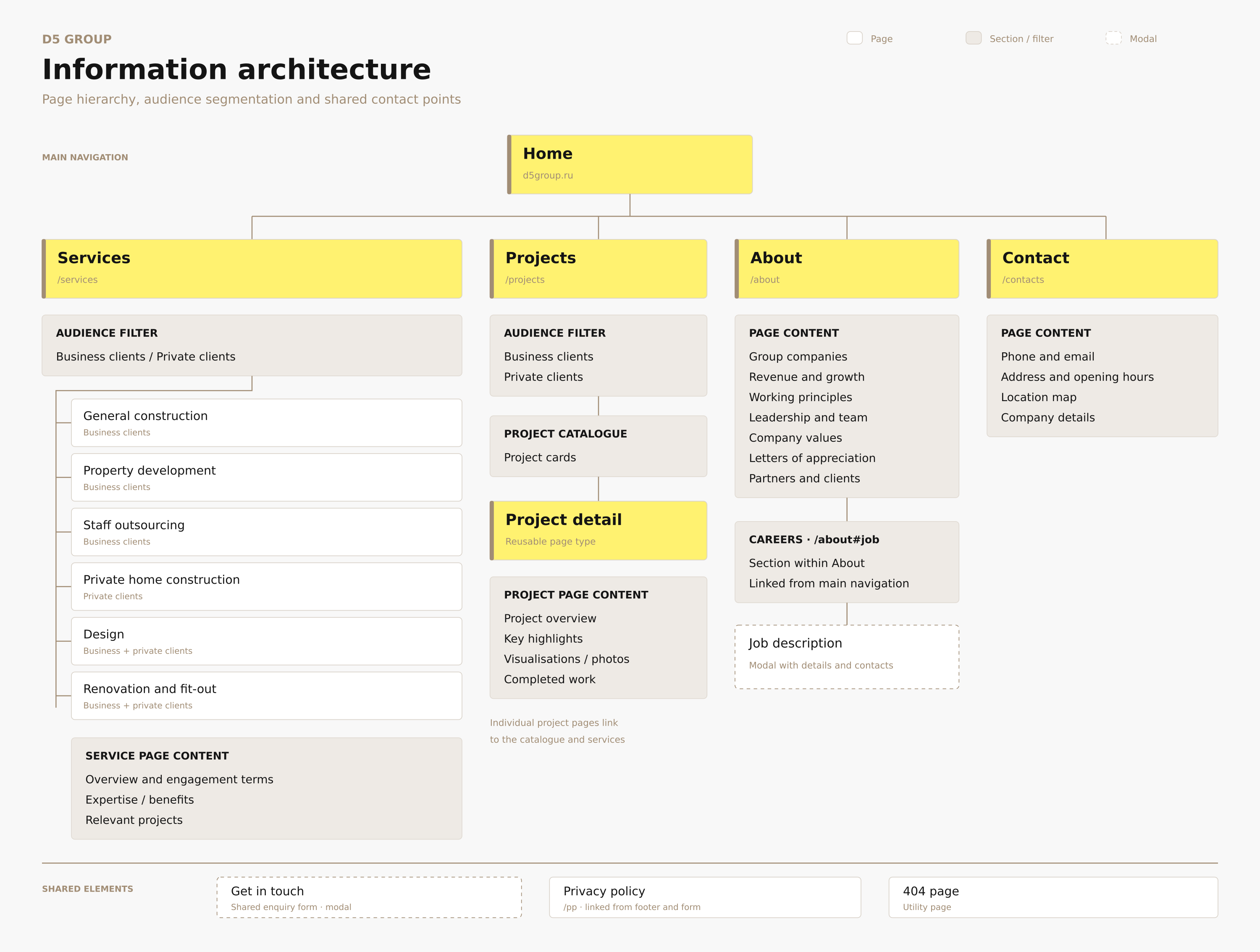
Task: Select the Services navigation box
Action: click(x=252, y=269)
